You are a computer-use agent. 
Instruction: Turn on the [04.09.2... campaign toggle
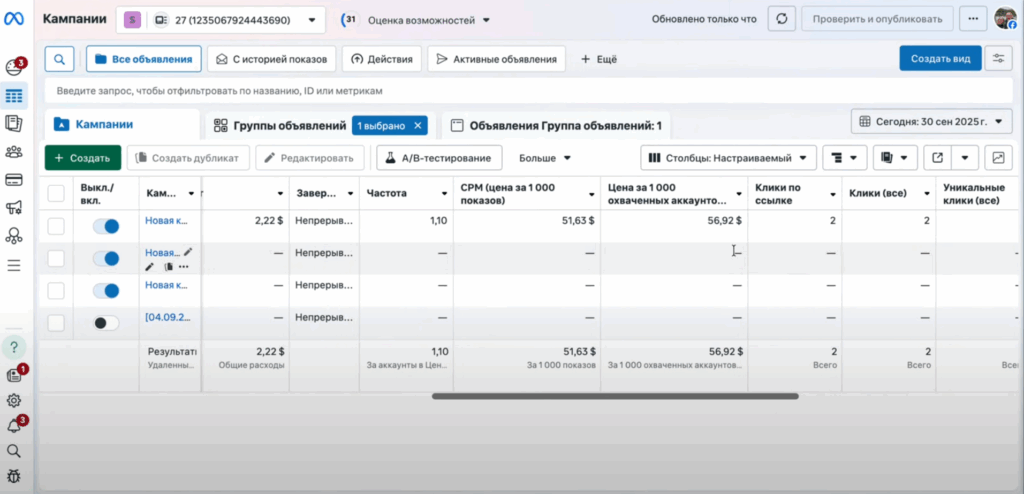click(x=106, y=322)
